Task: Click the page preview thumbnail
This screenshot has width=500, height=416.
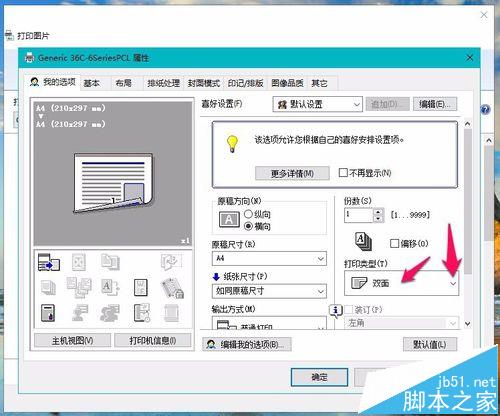Action: coord(113,183)
